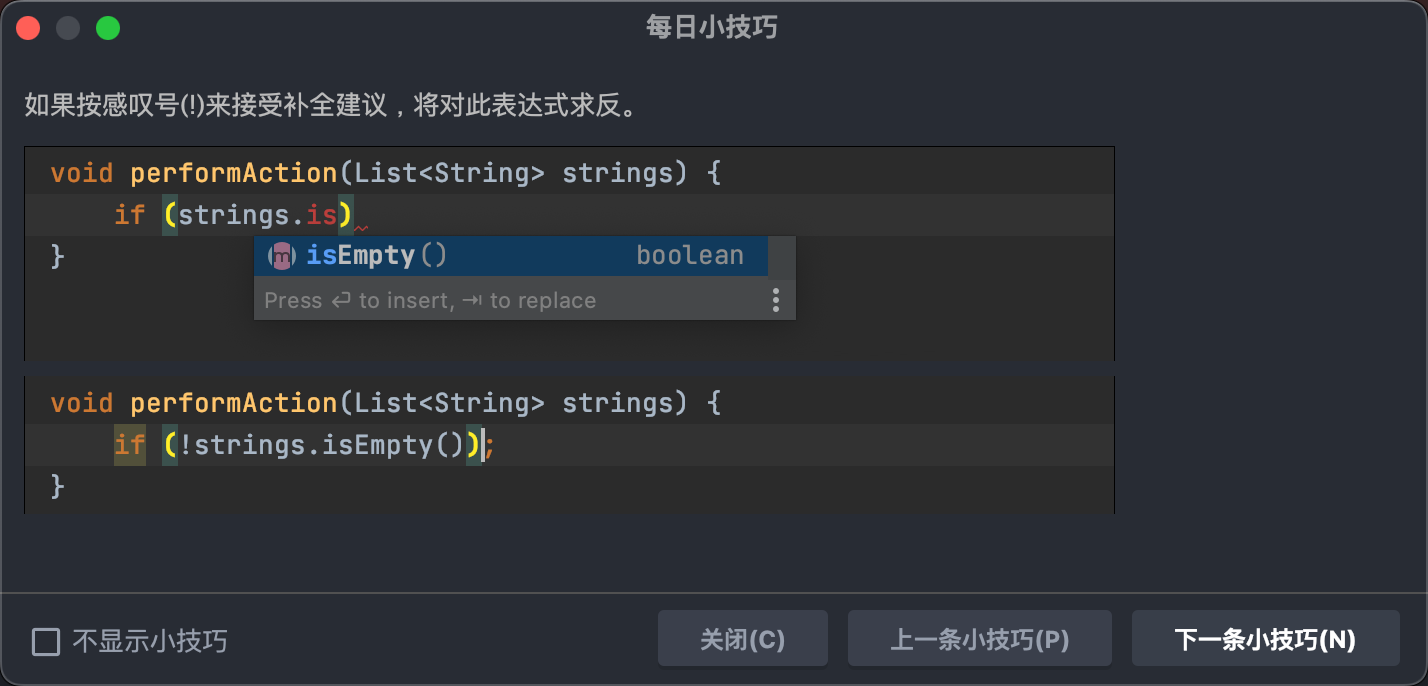Click the replace arrow symbol in the popup hint

click(472, 300)
